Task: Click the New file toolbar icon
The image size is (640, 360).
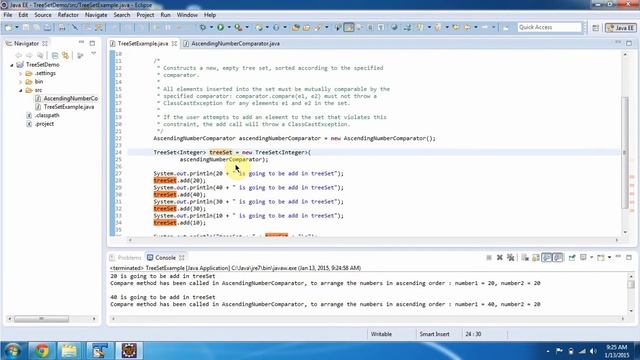Action: point(8,27)
